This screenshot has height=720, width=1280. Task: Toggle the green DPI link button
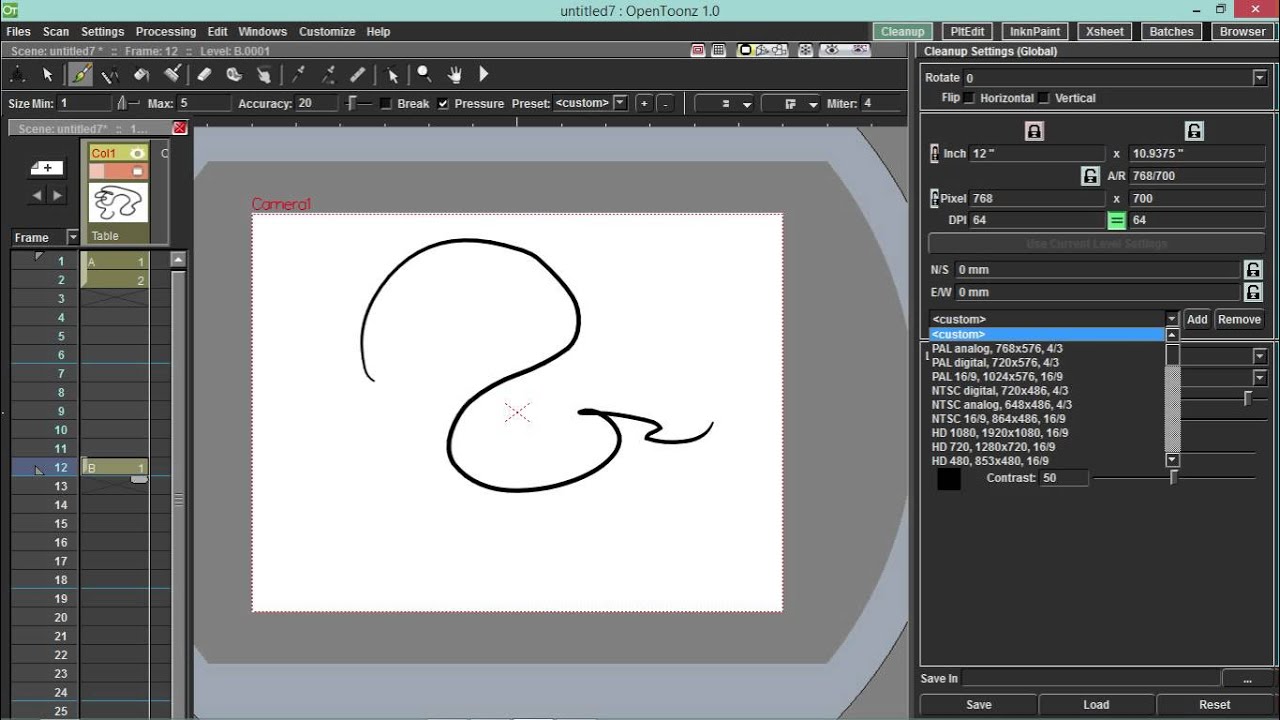pyautogui.click(x=1117, y=221)
